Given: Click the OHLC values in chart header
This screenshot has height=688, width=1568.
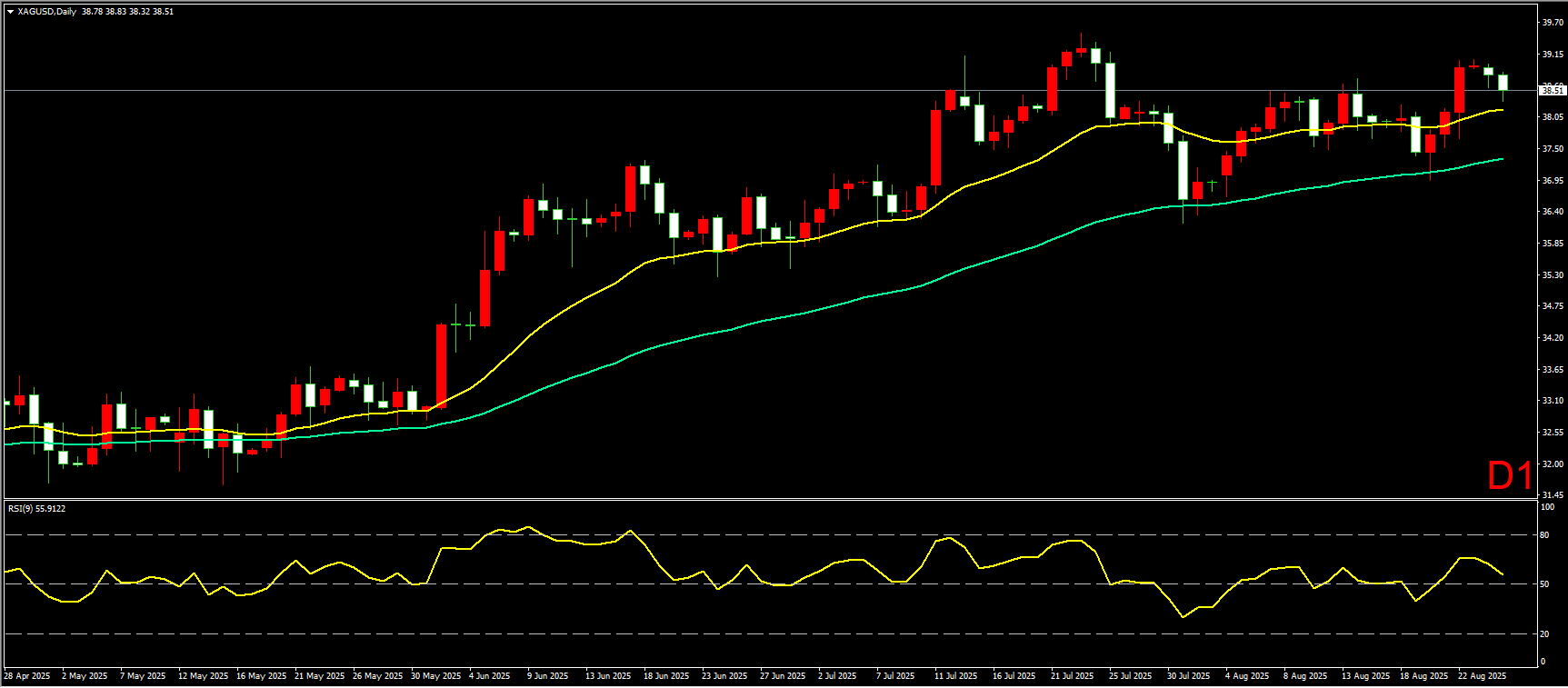Looking at the screenshot, I should point(127,12).
